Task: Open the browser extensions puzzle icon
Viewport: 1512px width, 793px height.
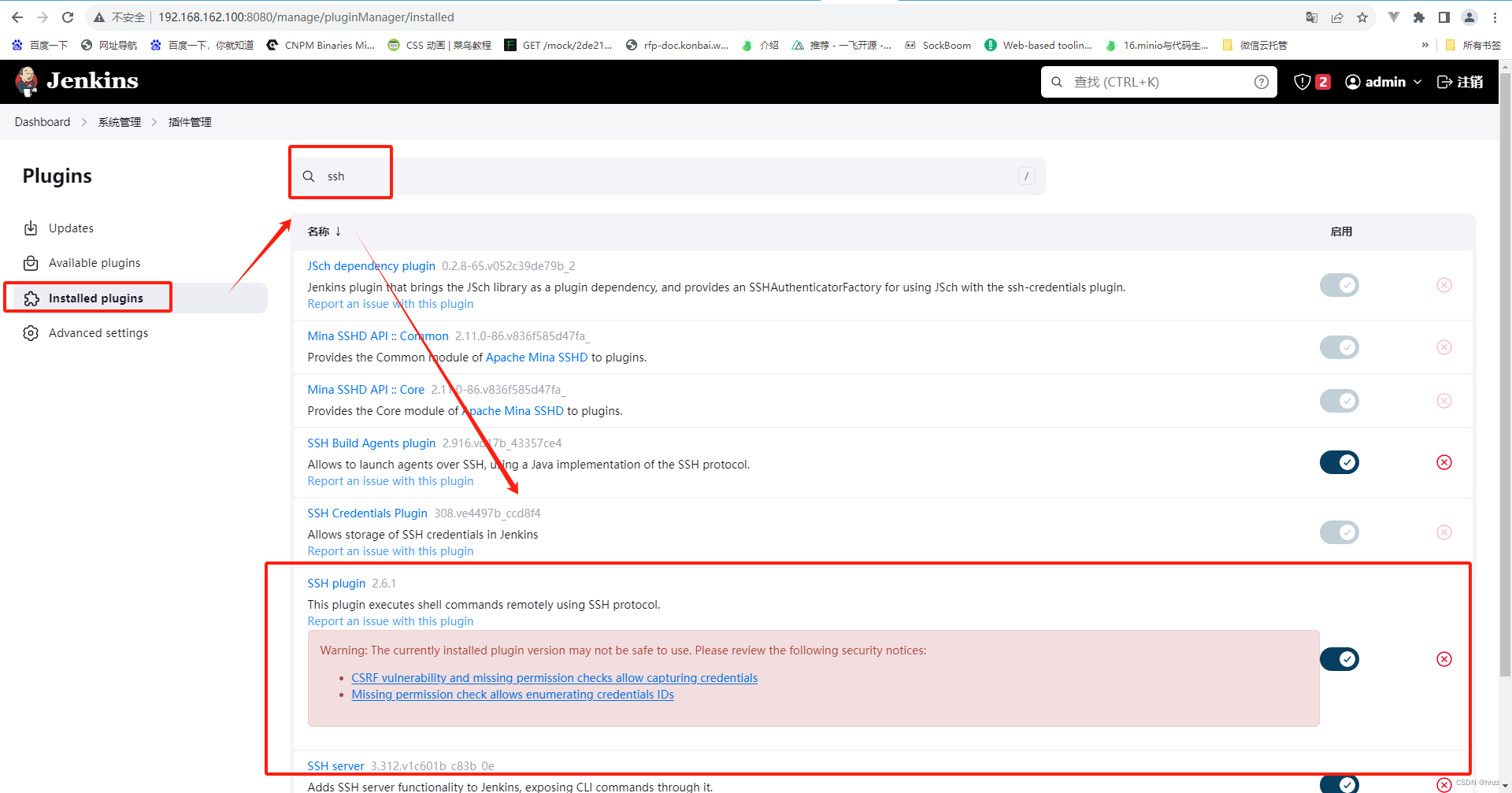Action: (1419, 17)
